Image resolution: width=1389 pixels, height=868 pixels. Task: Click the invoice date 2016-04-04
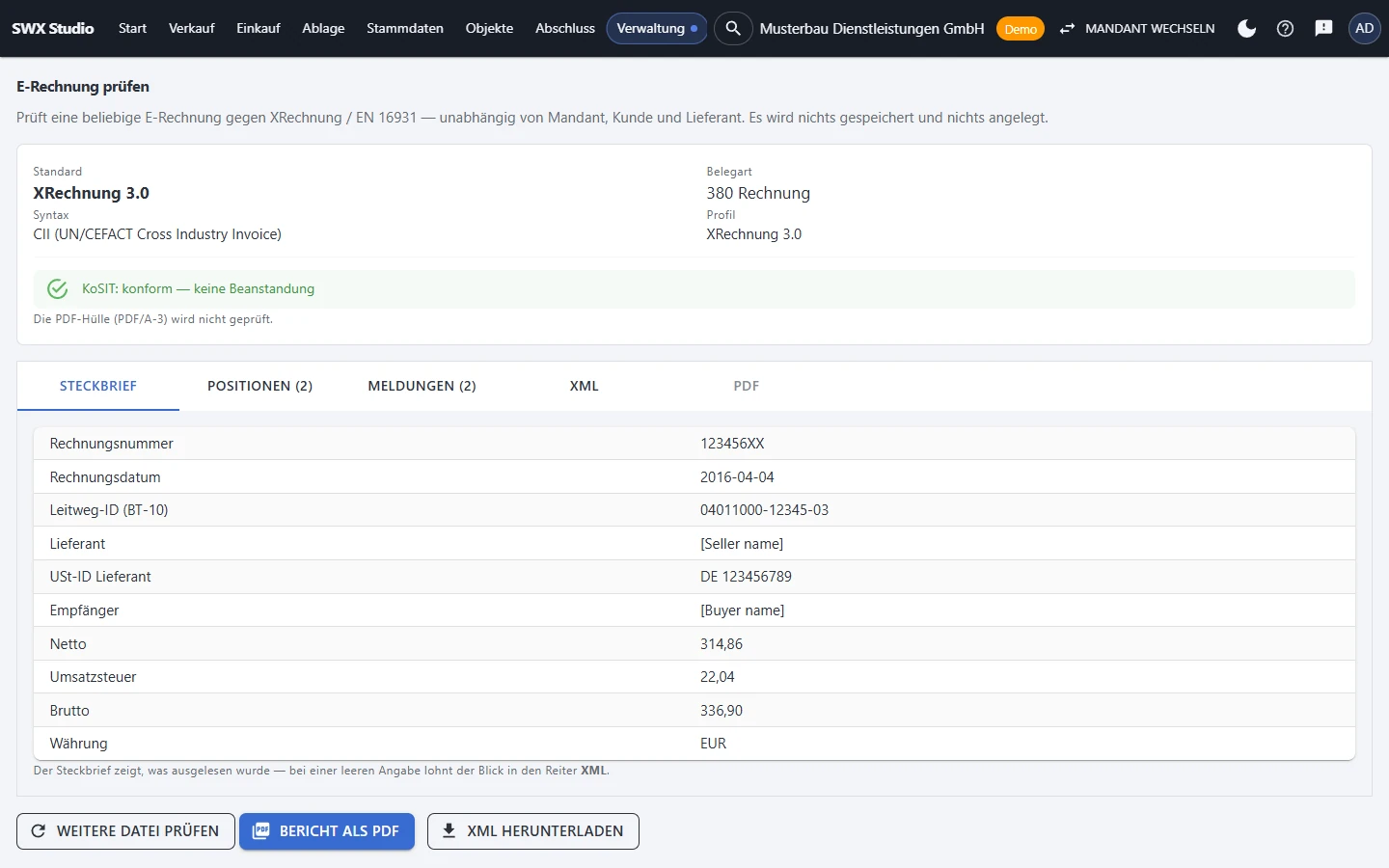737,477
